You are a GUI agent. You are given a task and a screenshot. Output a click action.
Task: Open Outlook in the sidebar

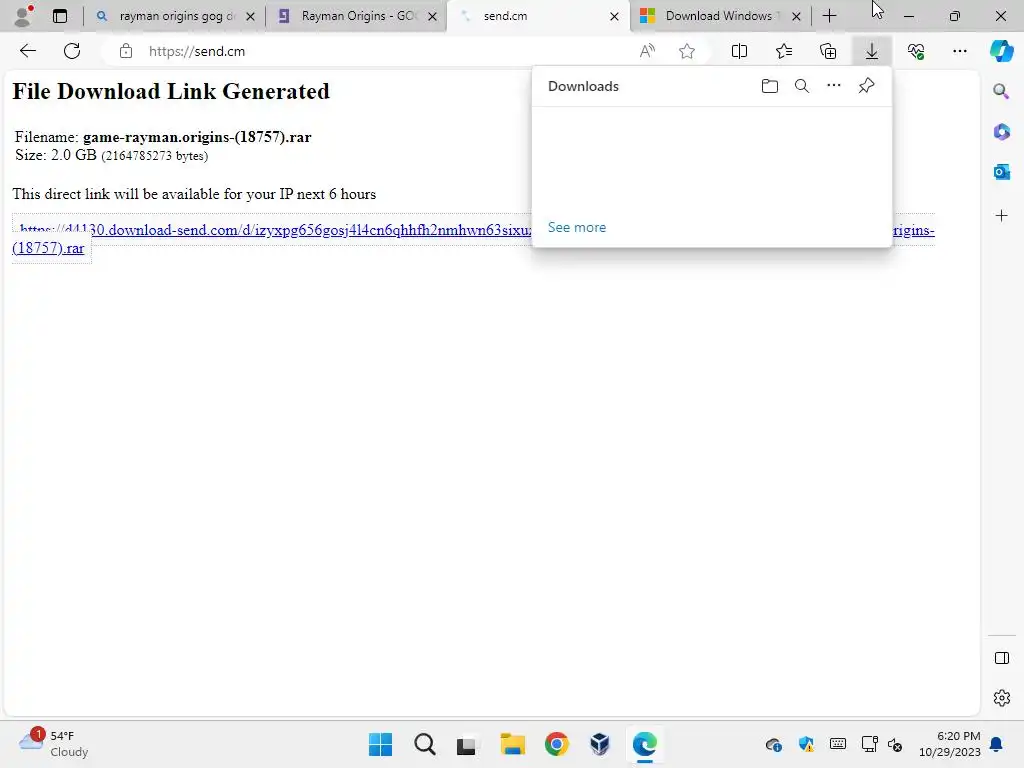[1001, 172]
